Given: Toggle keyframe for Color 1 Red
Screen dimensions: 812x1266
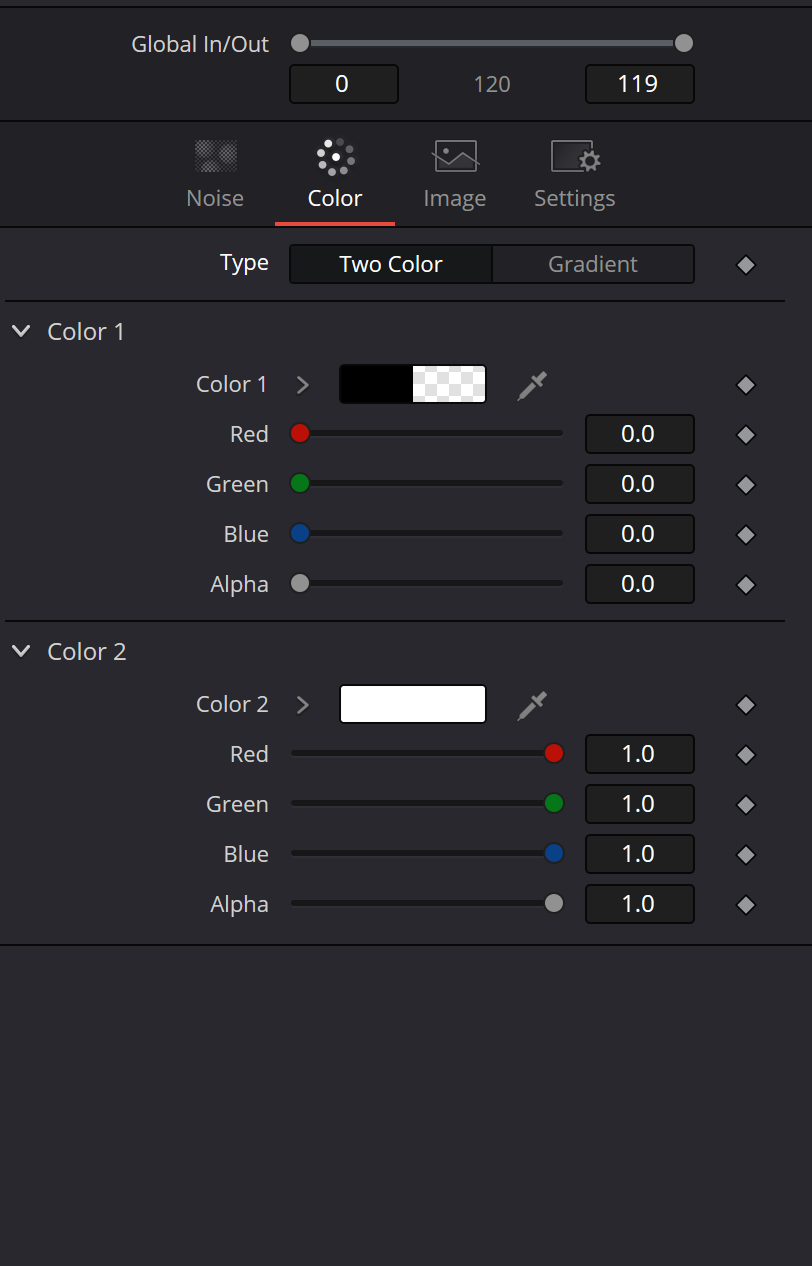Looking at the screenshot, I should (745, 435).
